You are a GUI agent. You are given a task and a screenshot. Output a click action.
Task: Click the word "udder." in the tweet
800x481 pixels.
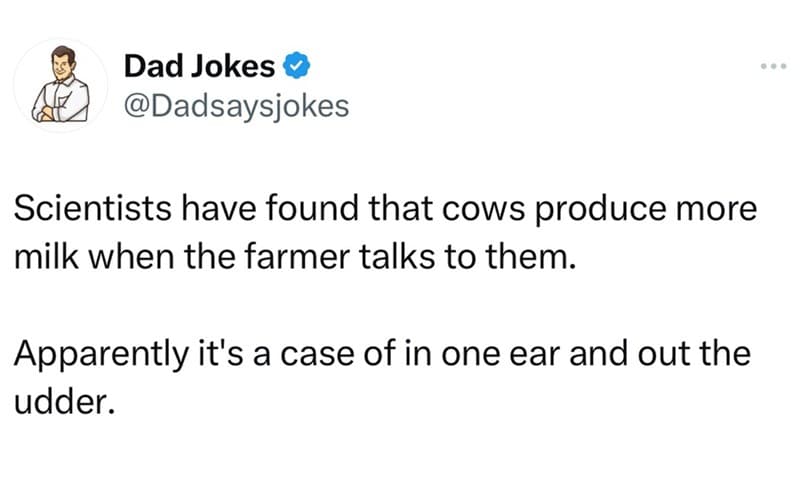click(x=64, y=402)
